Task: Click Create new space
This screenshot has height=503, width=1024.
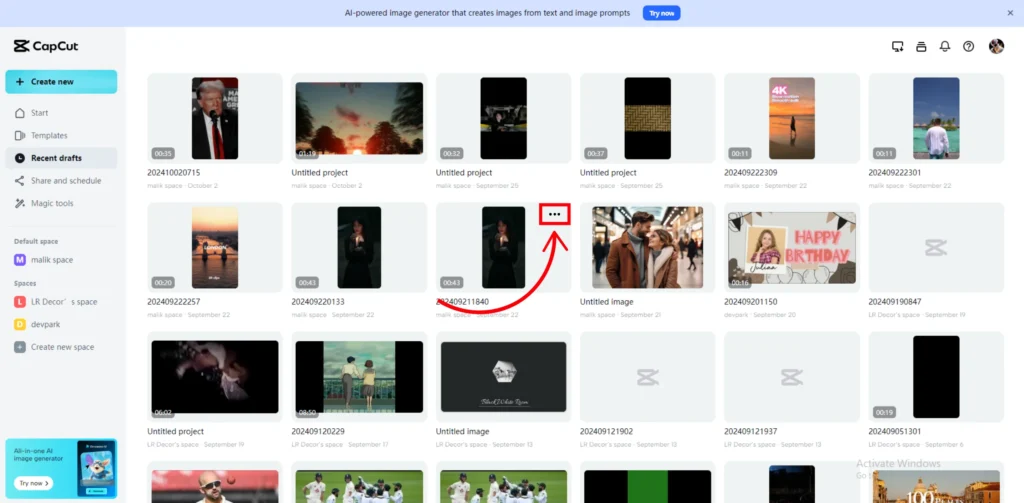Action: point(61,347)
